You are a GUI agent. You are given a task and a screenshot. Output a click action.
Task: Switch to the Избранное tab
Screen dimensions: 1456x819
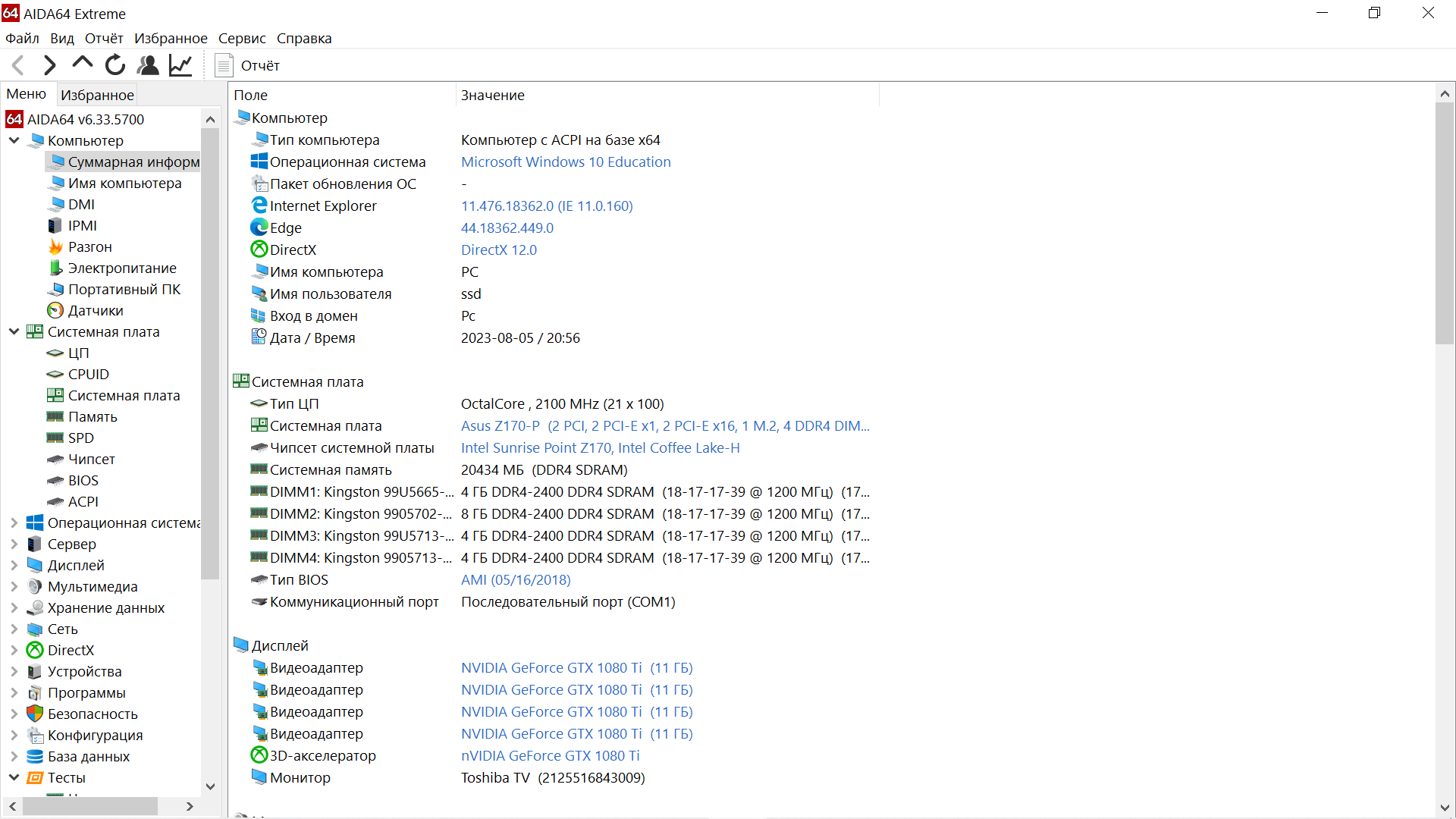tap(97, 95)
